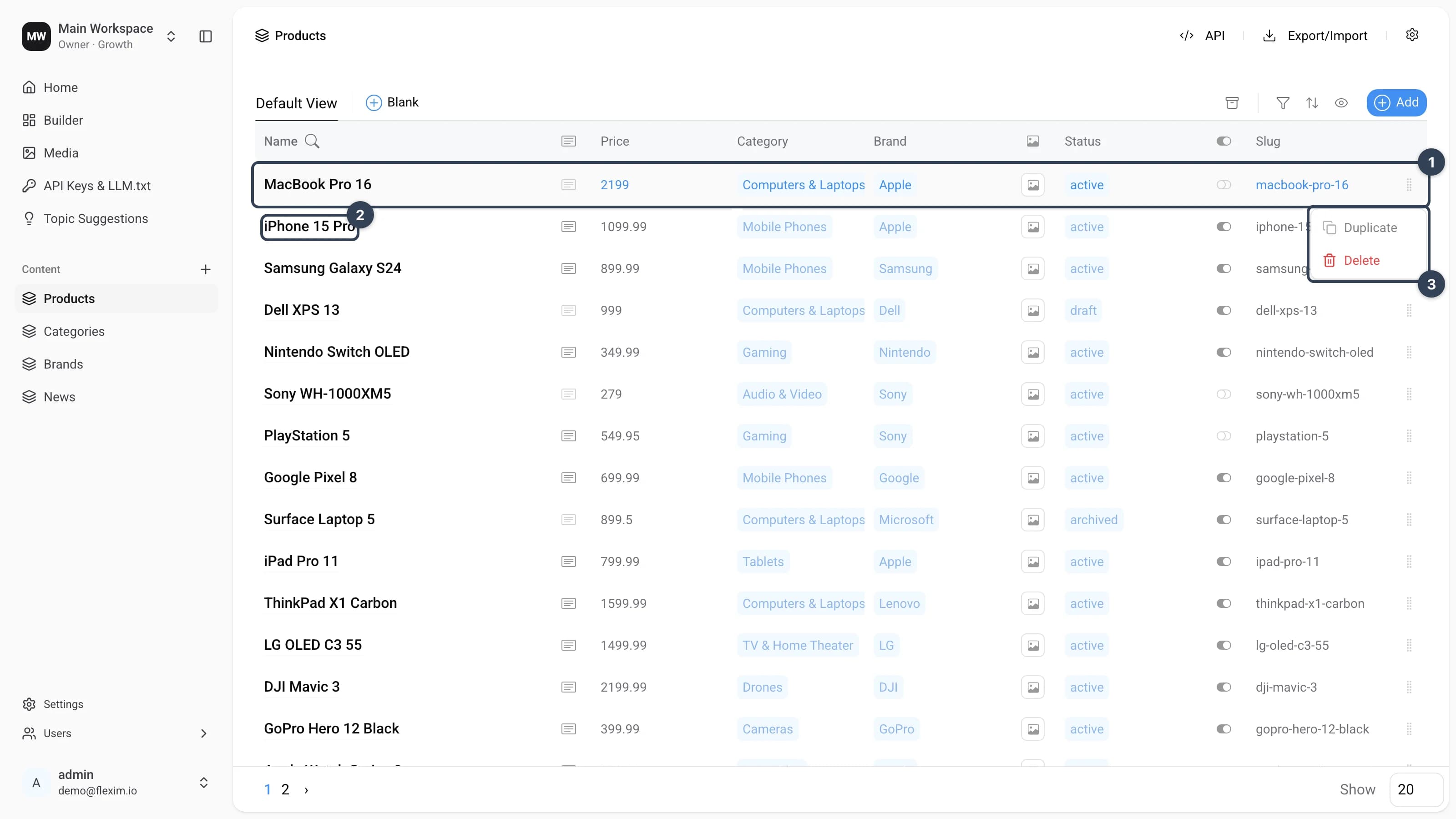The height and width of the screenshot is (819, 1456).
Task: Create a new Blank view tab
Action: 392,102
